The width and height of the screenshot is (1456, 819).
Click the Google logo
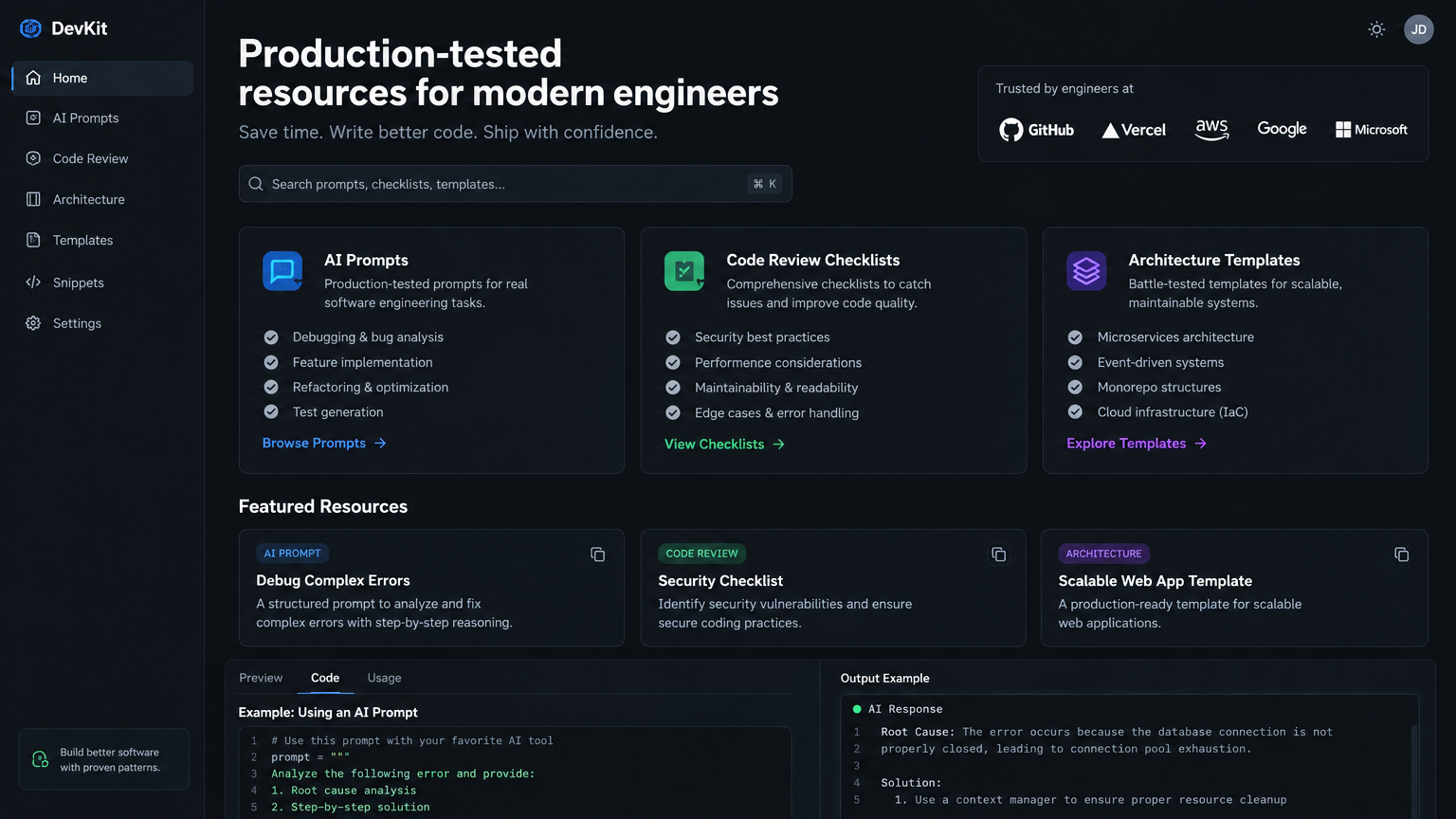coord(1282,129)
